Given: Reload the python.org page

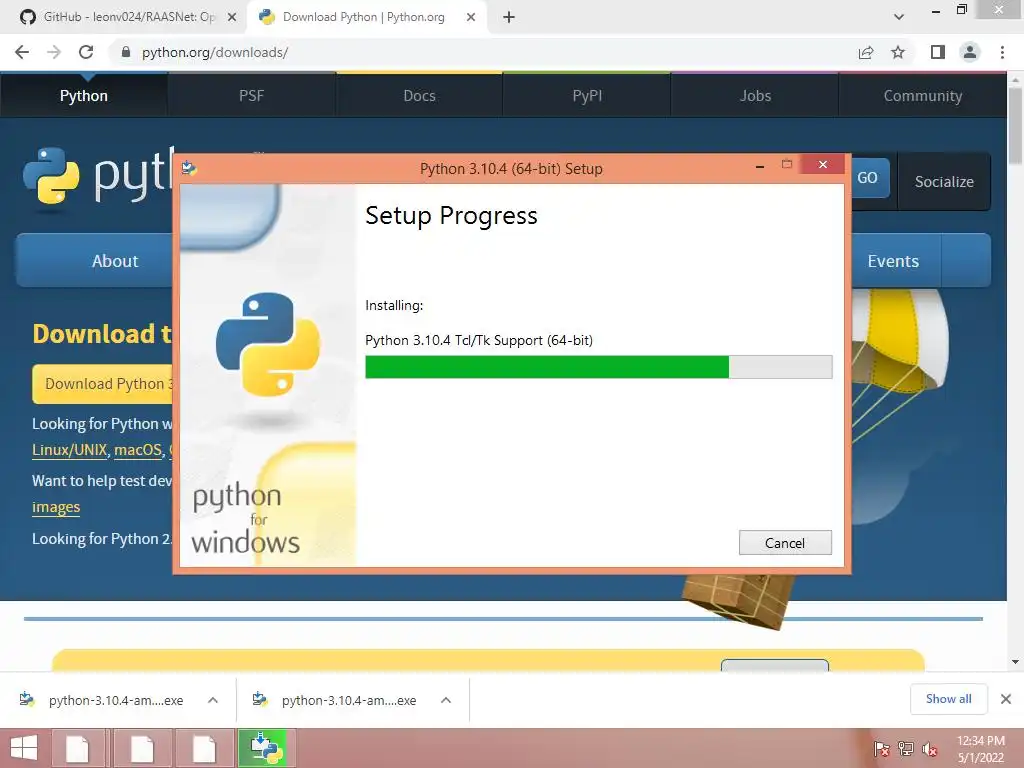Looking at the screenshot, I should [x=86, y=52].
